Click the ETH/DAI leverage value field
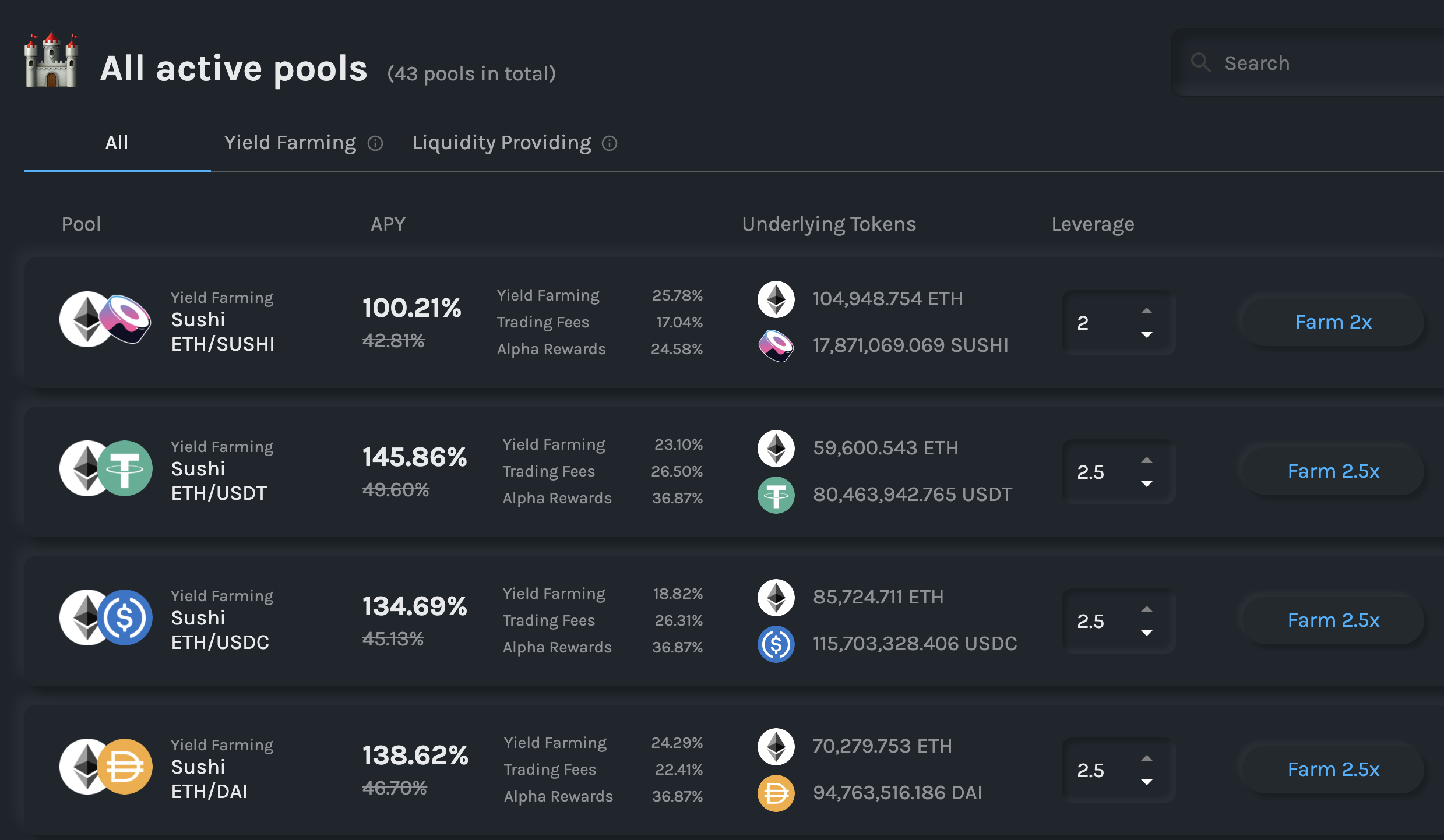Viewport: 1444px width, 840px height. (1118, 770)
